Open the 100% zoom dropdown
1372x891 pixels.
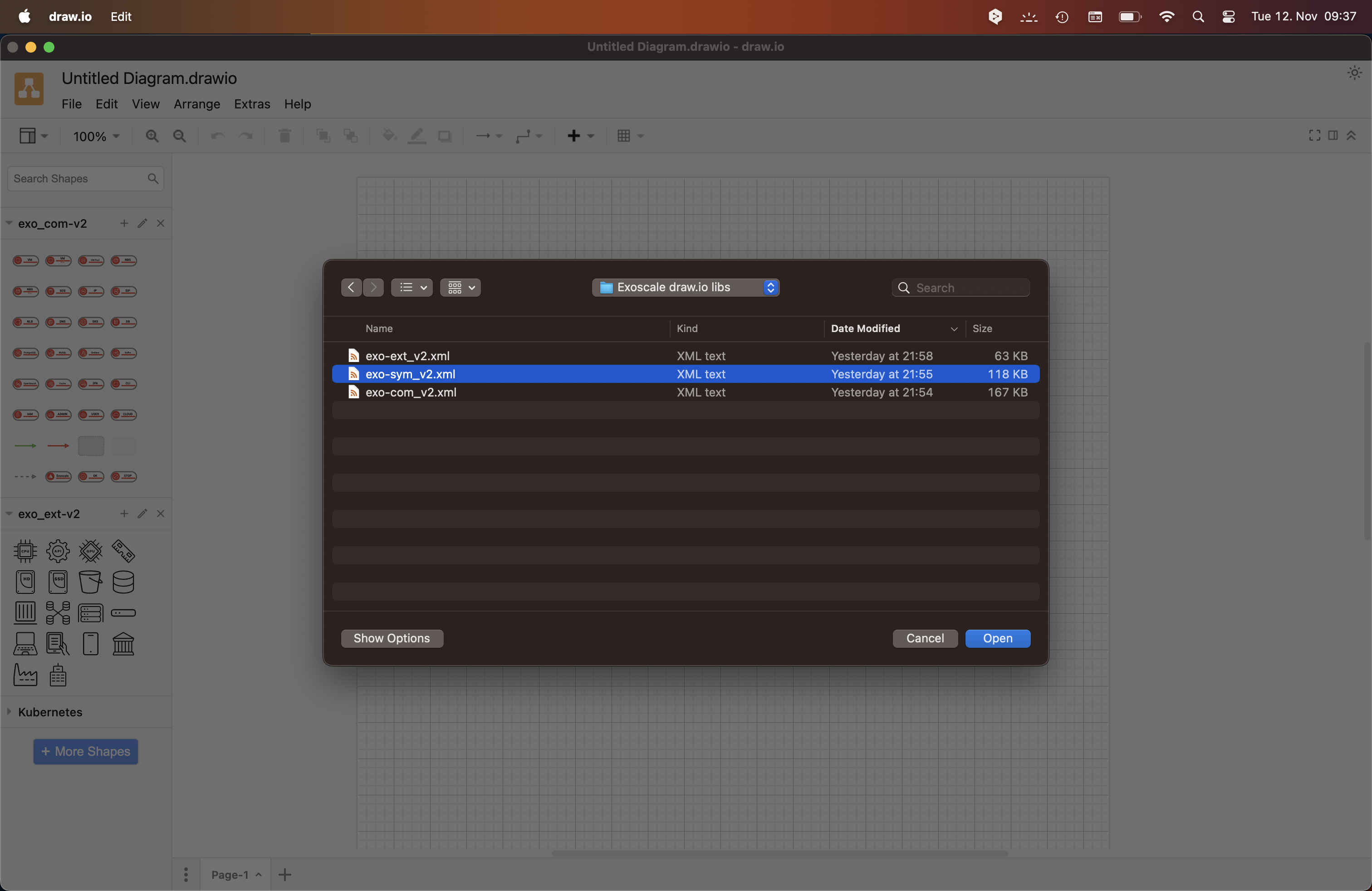click(x=96, y=137)
